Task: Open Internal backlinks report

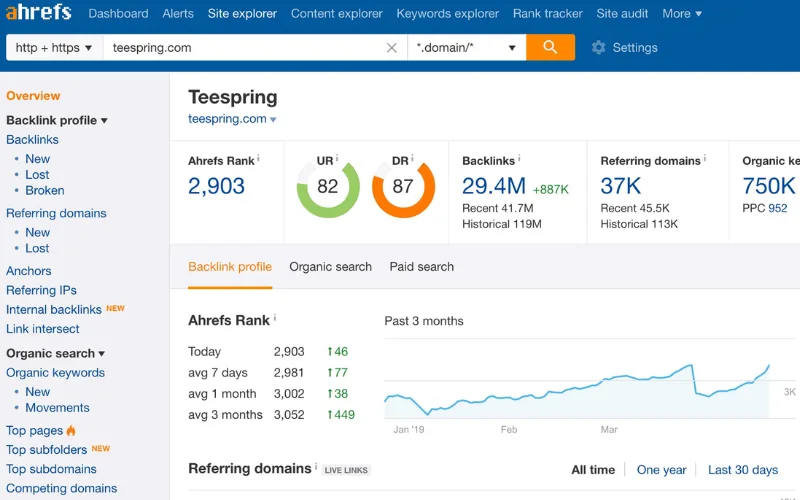Action: coord(54,310)
